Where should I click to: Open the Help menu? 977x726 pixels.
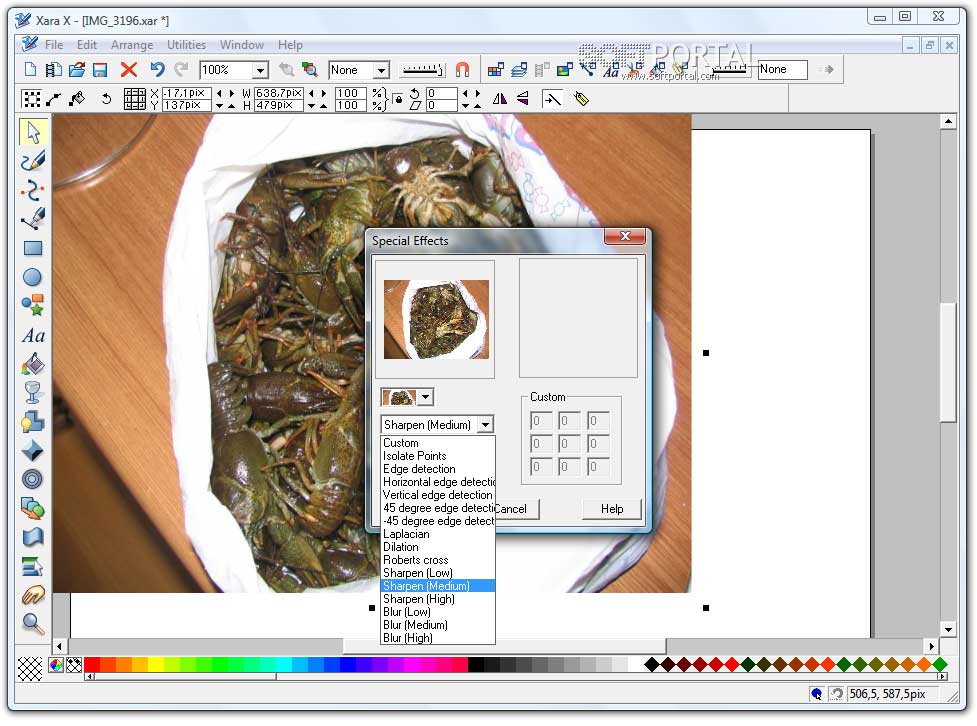pyautogui.click(x=290, y=45)
